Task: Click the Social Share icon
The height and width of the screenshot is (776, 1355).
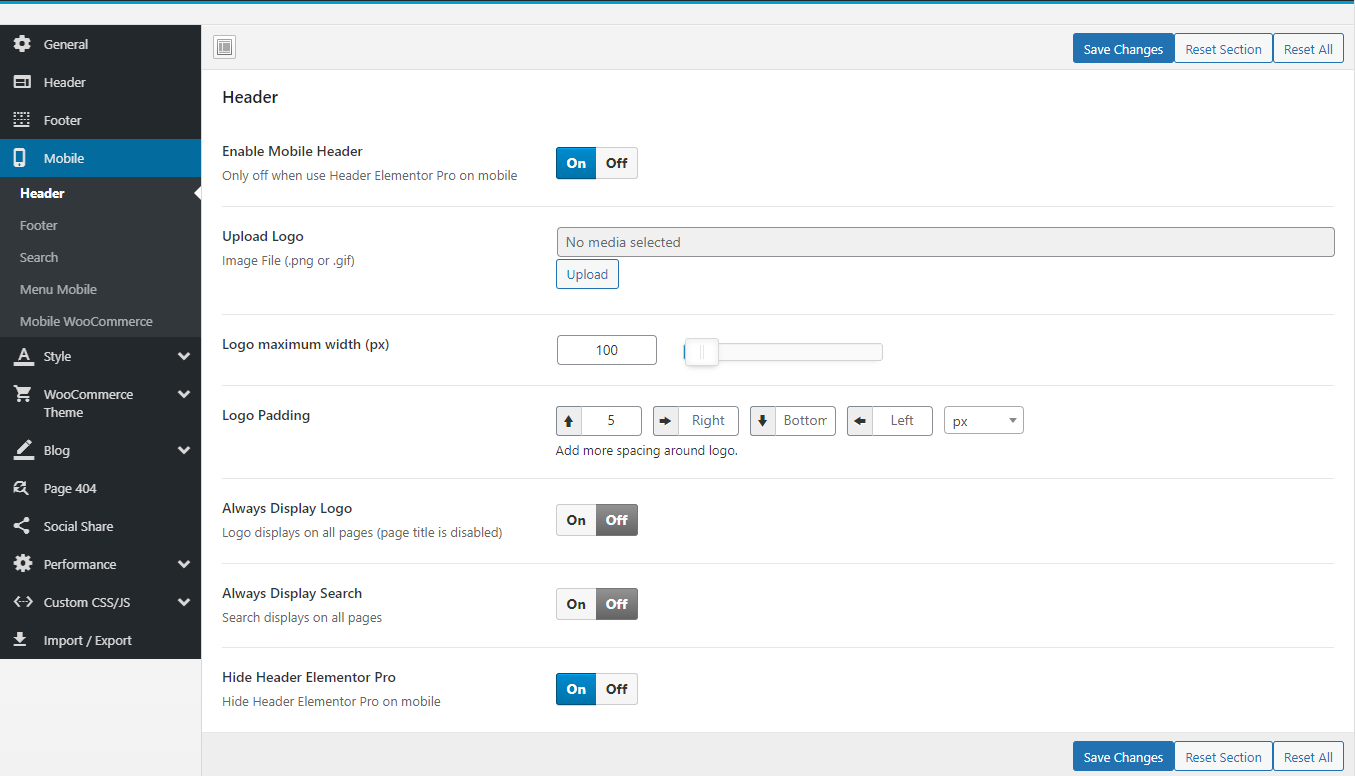Action: (22, 526)
